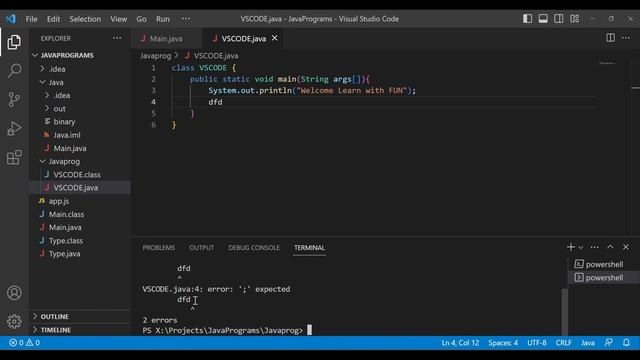Open the Selection menu
The width and height of the screenshot is (640, 360).
pyautogui.click(x=85, y=19)
